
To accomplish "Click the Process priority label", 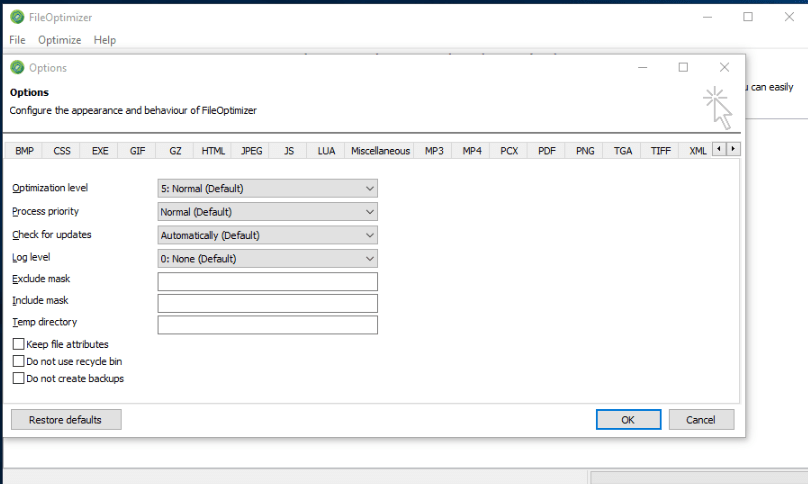I will pyautogui.click(x=45, y=211).
